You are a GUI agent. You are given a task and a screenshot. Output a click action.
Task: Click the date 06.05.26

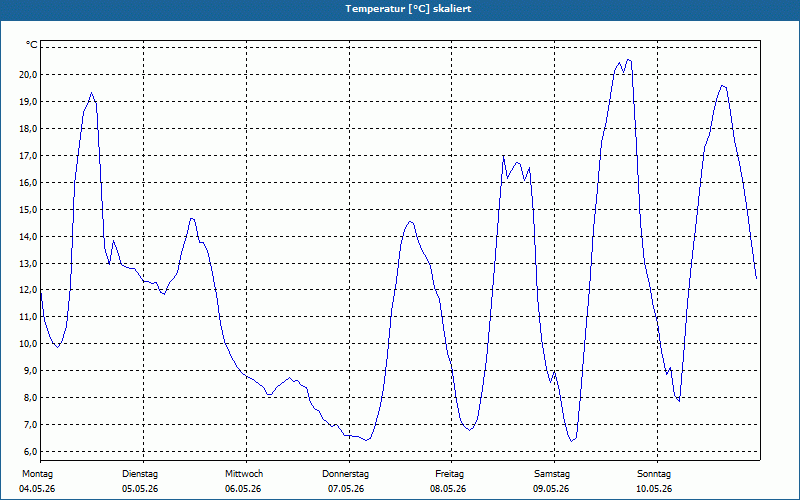click(243, 489)
